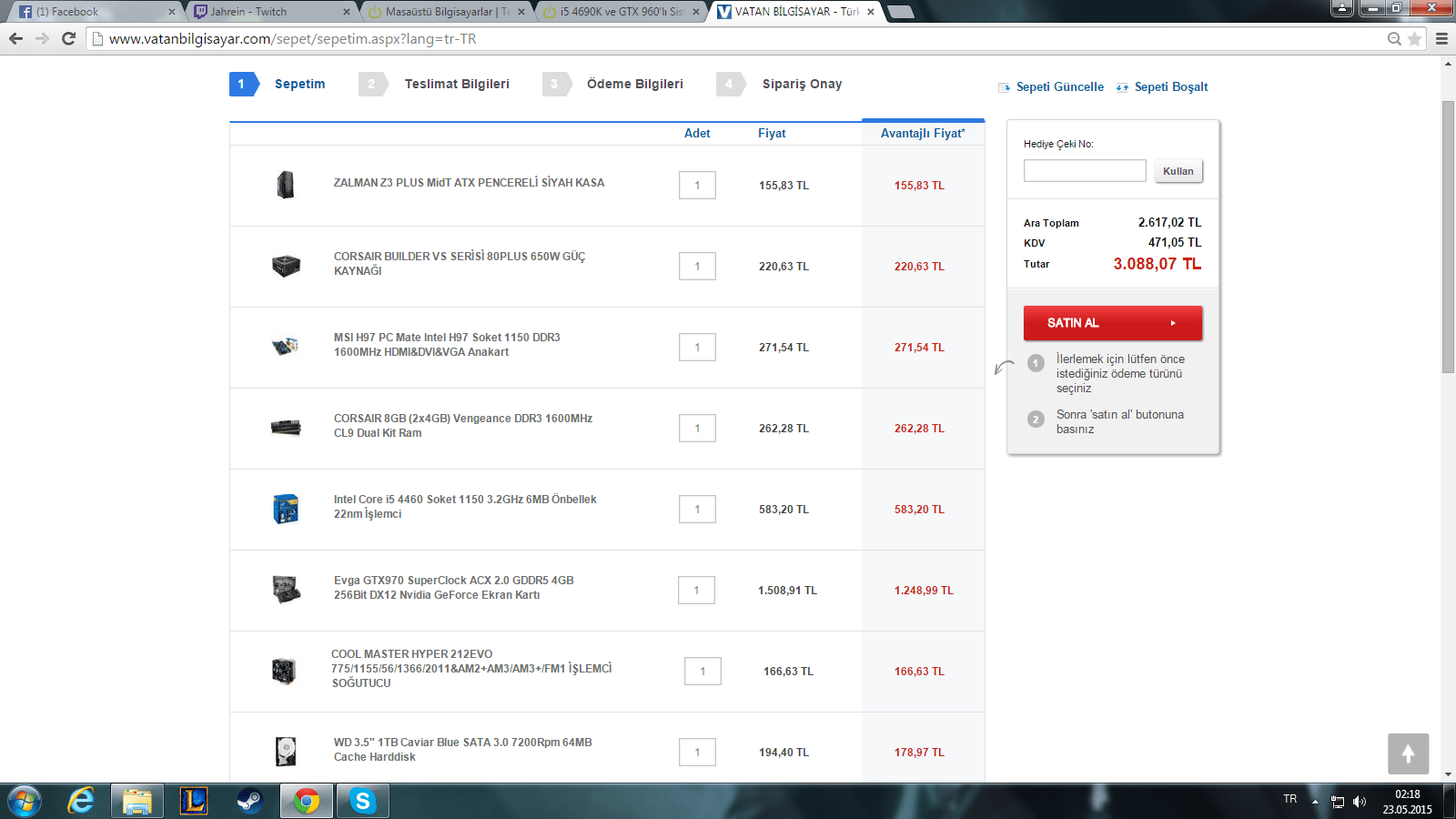Viewport: 1456px width, 819px height.
Task: Open the CORSAIR BUILDER VS 650W product link
Action: 460,264
